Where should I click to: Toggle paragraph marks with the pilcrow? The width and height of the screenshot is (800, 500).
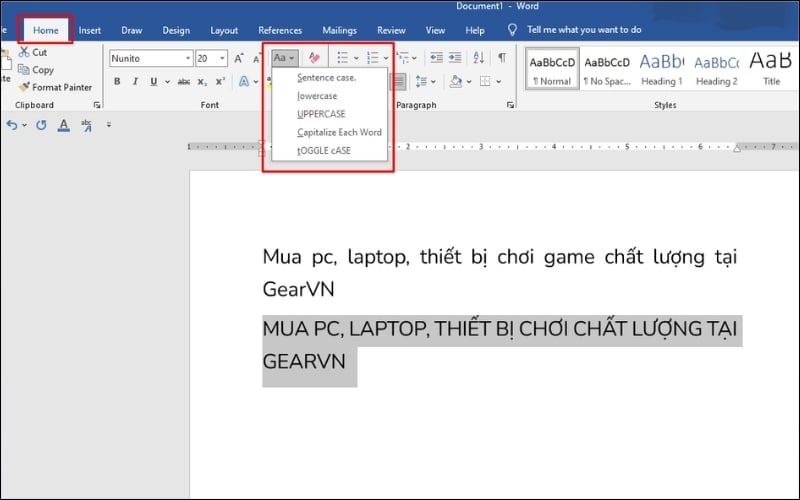click(502, 58)
